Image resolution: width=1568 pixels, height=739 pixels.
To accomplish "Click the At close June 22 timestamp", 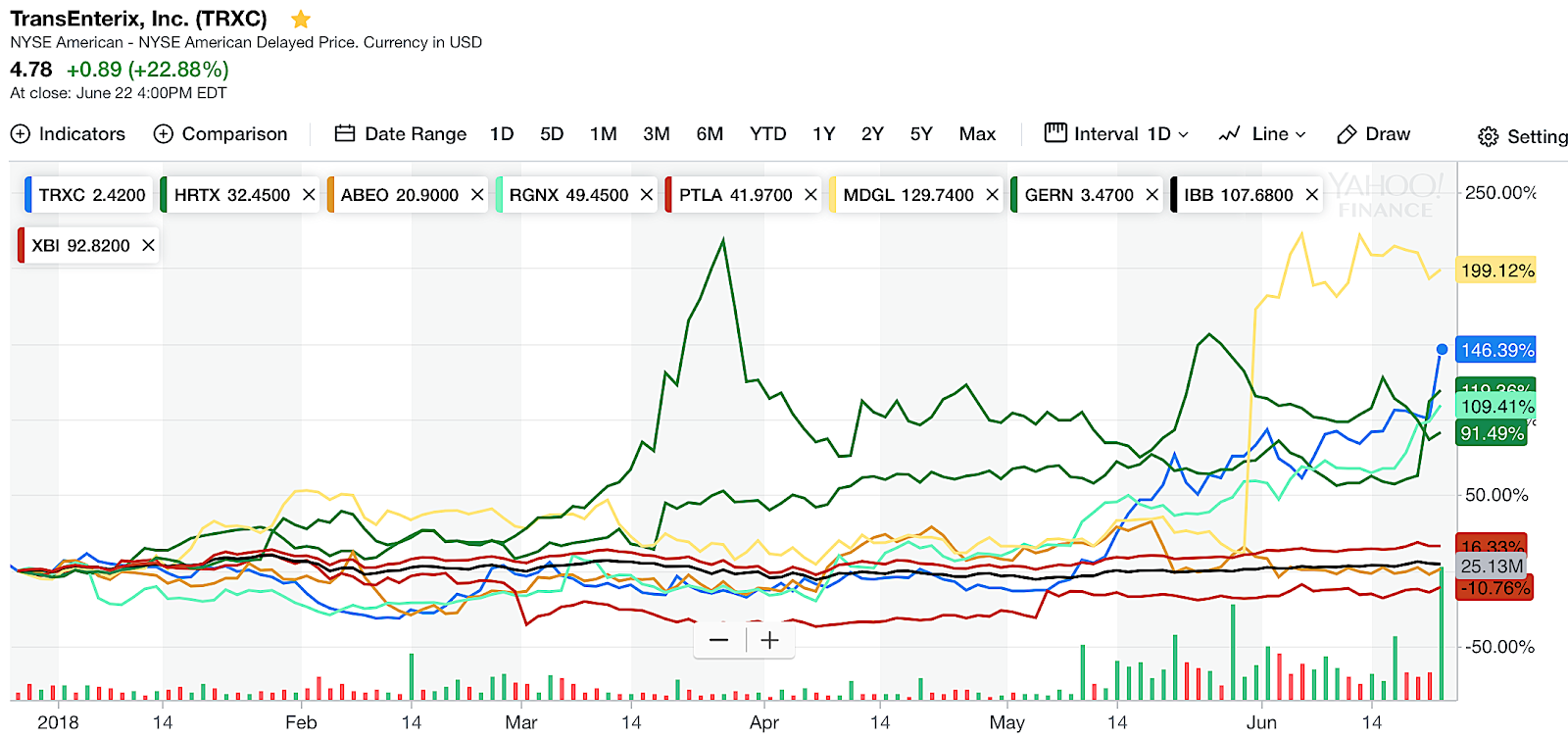I will pos(118,93).
